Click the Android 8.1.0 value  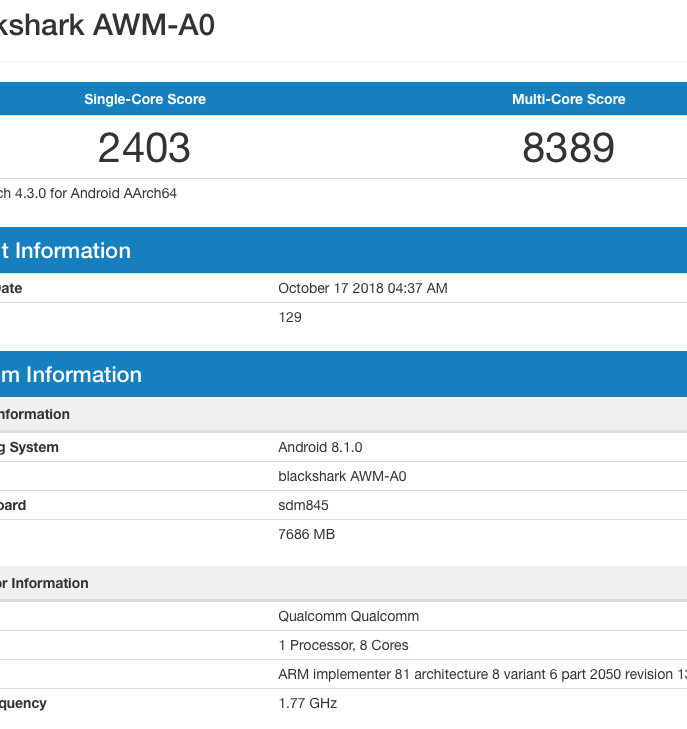click(320, 447)
